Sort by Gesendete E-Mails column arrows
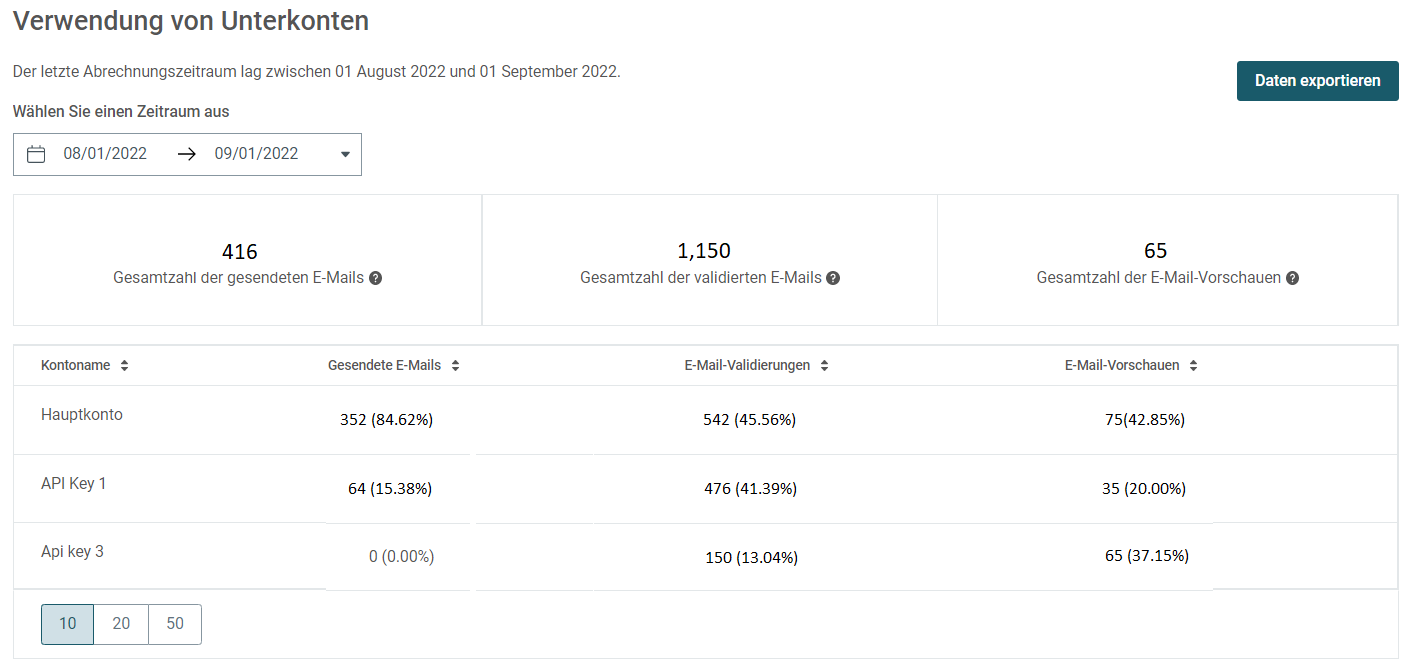 (455, 366)
